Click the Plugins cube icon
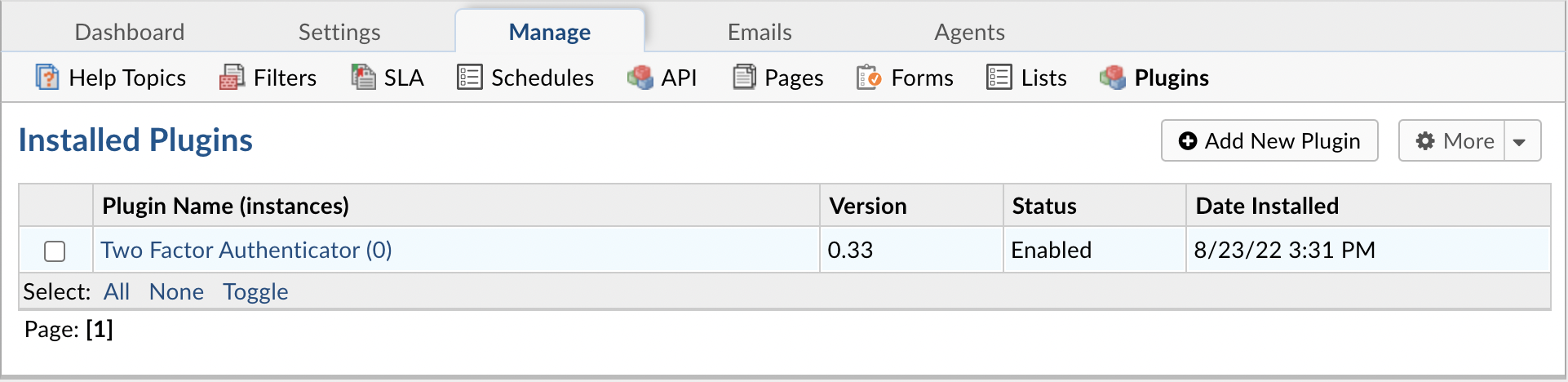 coord(1113,78)
